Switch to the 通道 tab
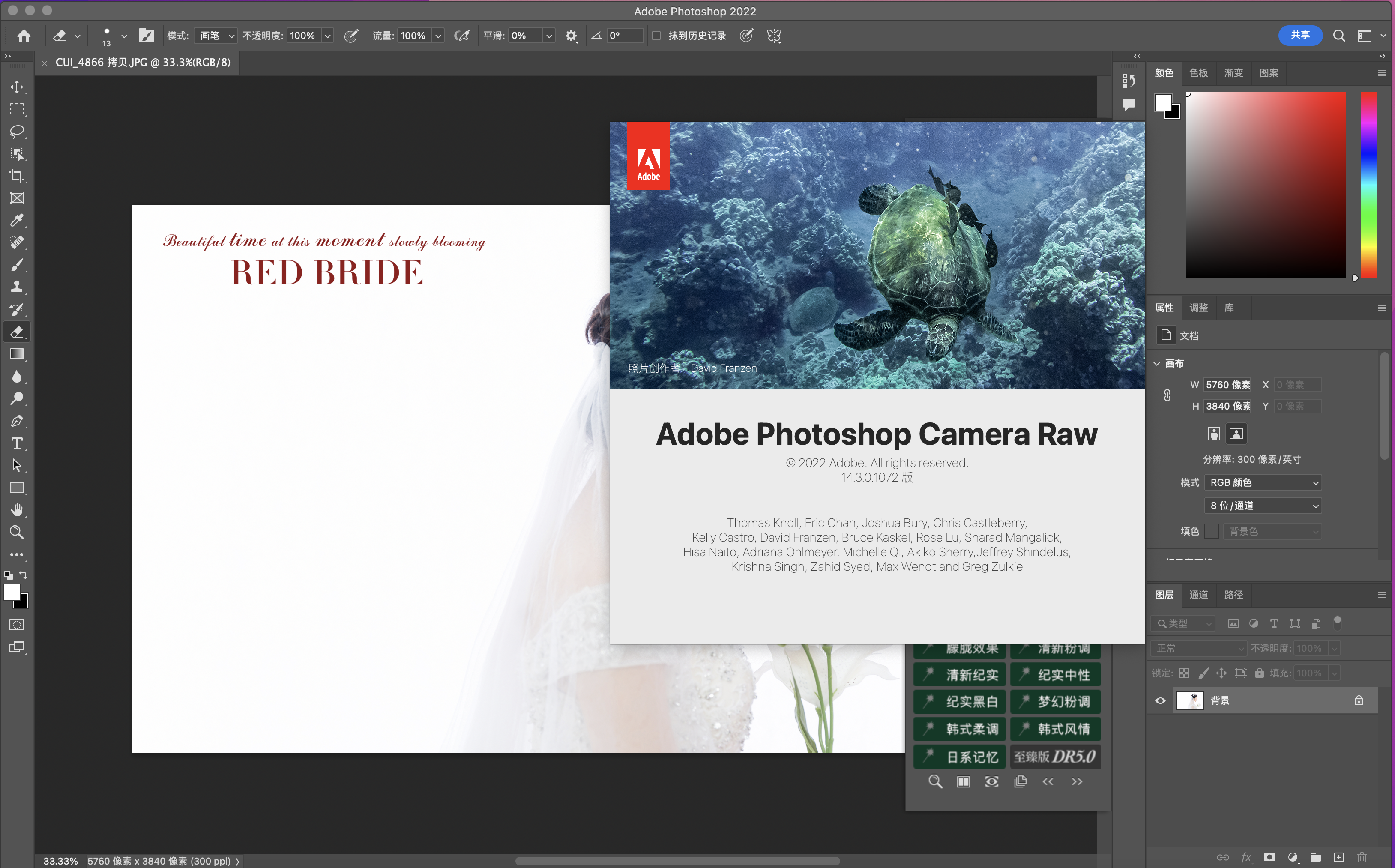This screenshot has height=868, width=1395. 1198,595
